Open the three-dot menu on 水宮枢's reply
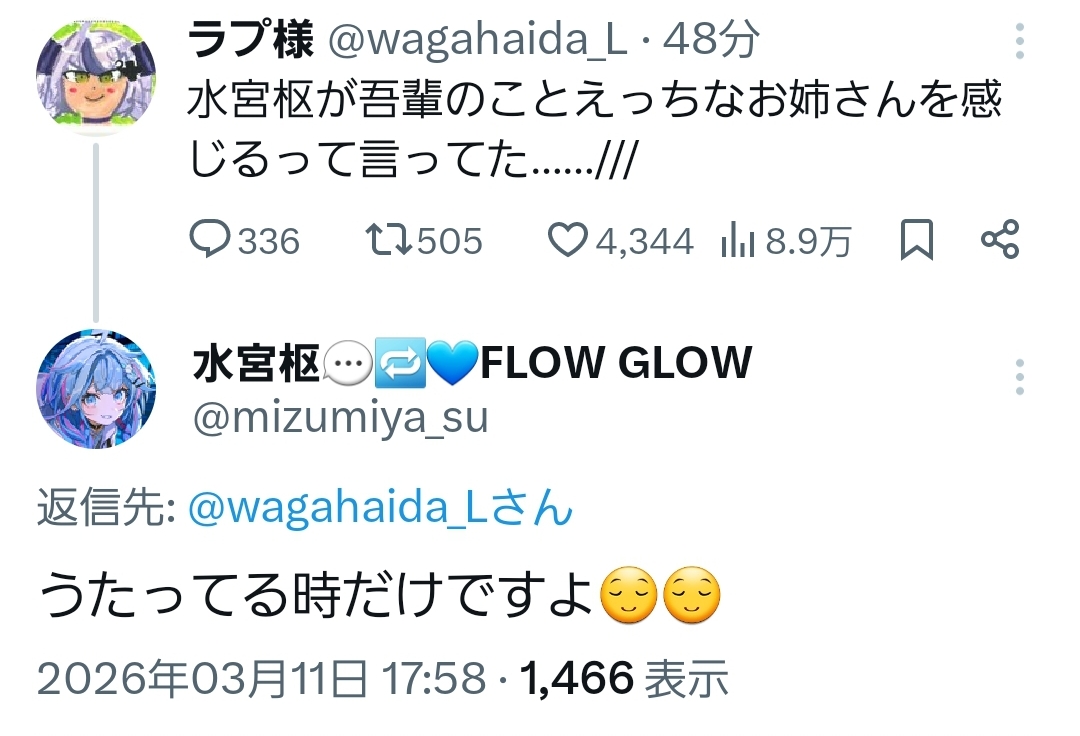 (x=1019, y=377)
